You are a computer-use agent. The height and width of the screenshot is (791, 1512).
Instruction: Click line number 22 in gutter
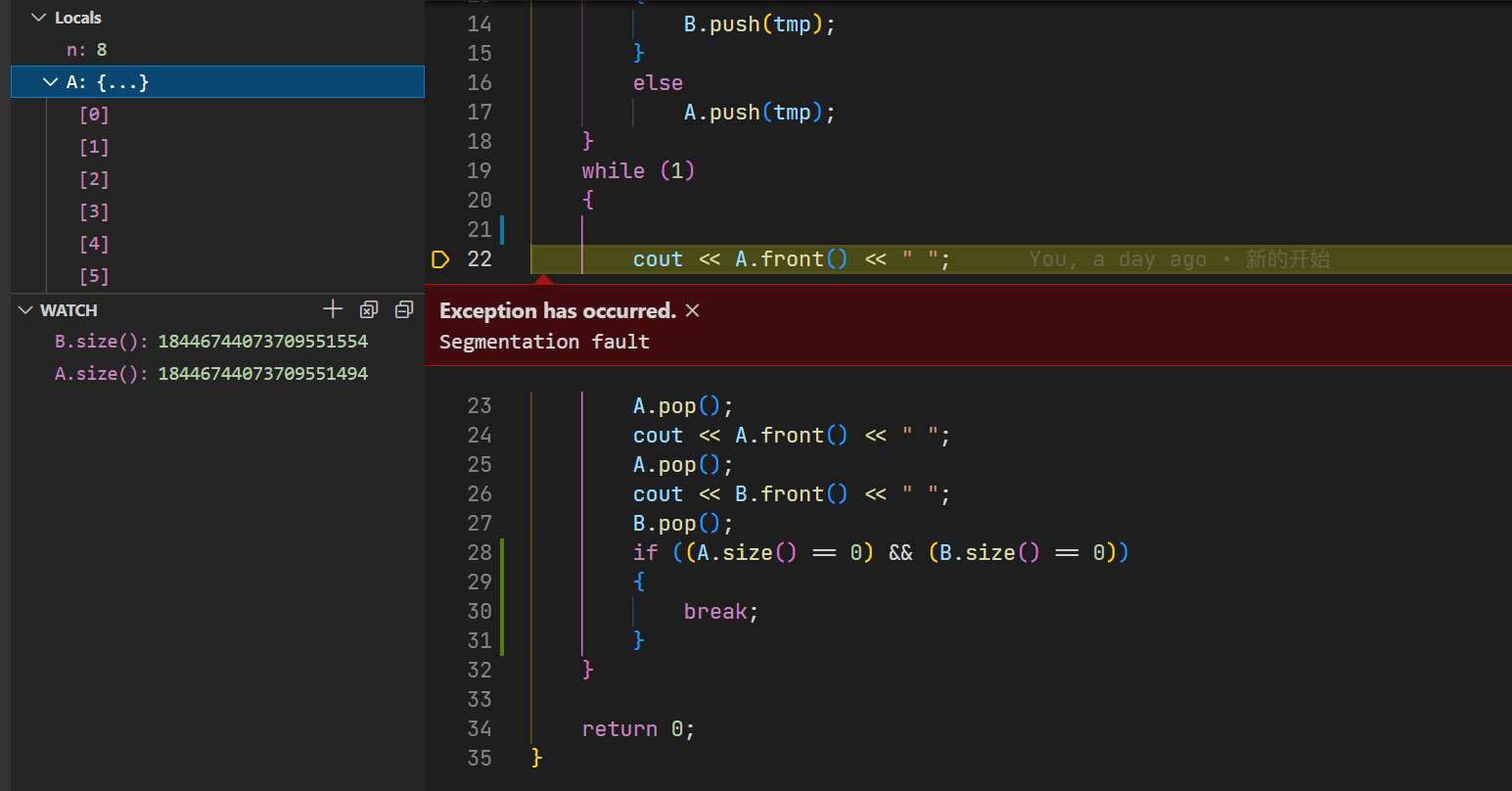[480, 259]
